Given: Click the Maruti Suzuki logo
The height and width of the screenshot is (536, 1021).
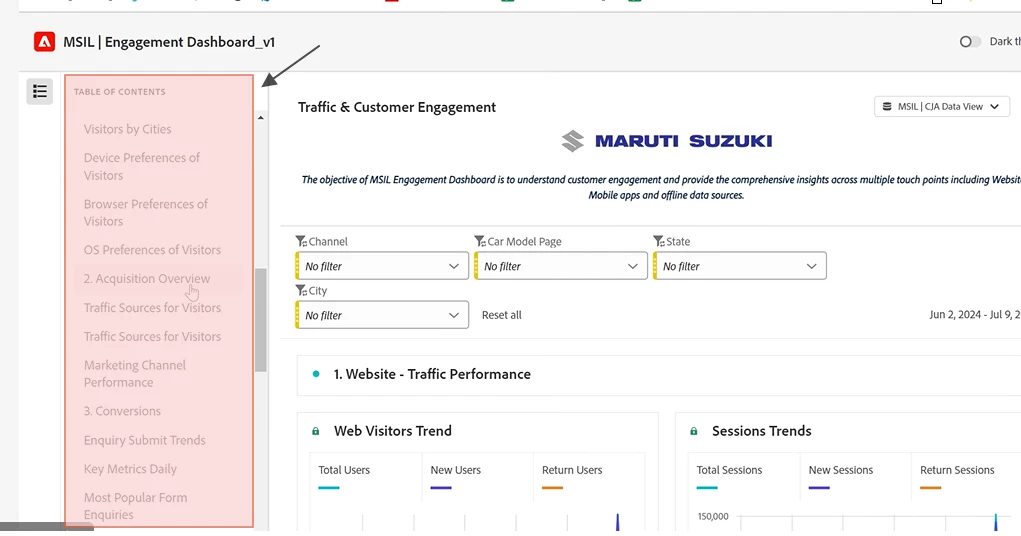Looking at the screenshot, I should coord(667,141).
